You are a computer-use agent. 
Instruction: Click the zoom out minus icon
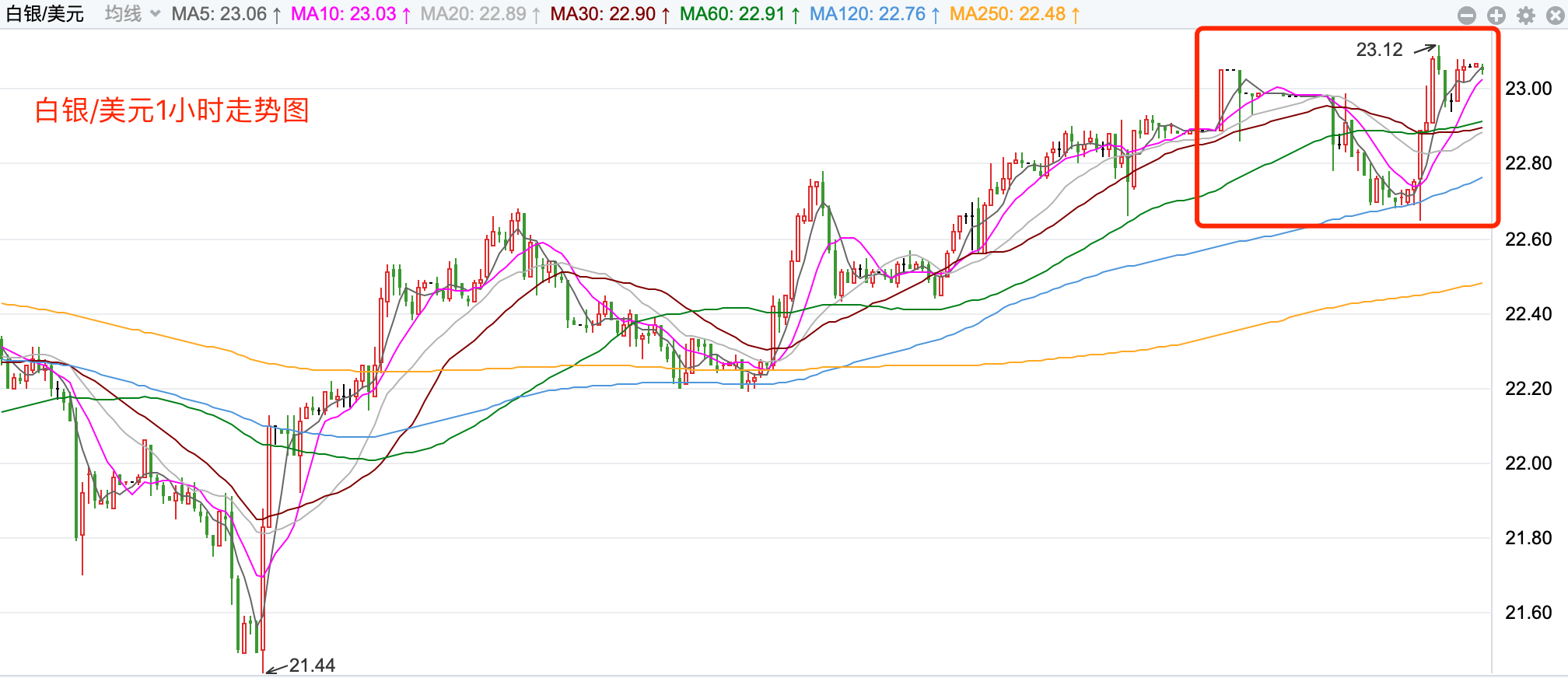click(x=1466, y=16)
